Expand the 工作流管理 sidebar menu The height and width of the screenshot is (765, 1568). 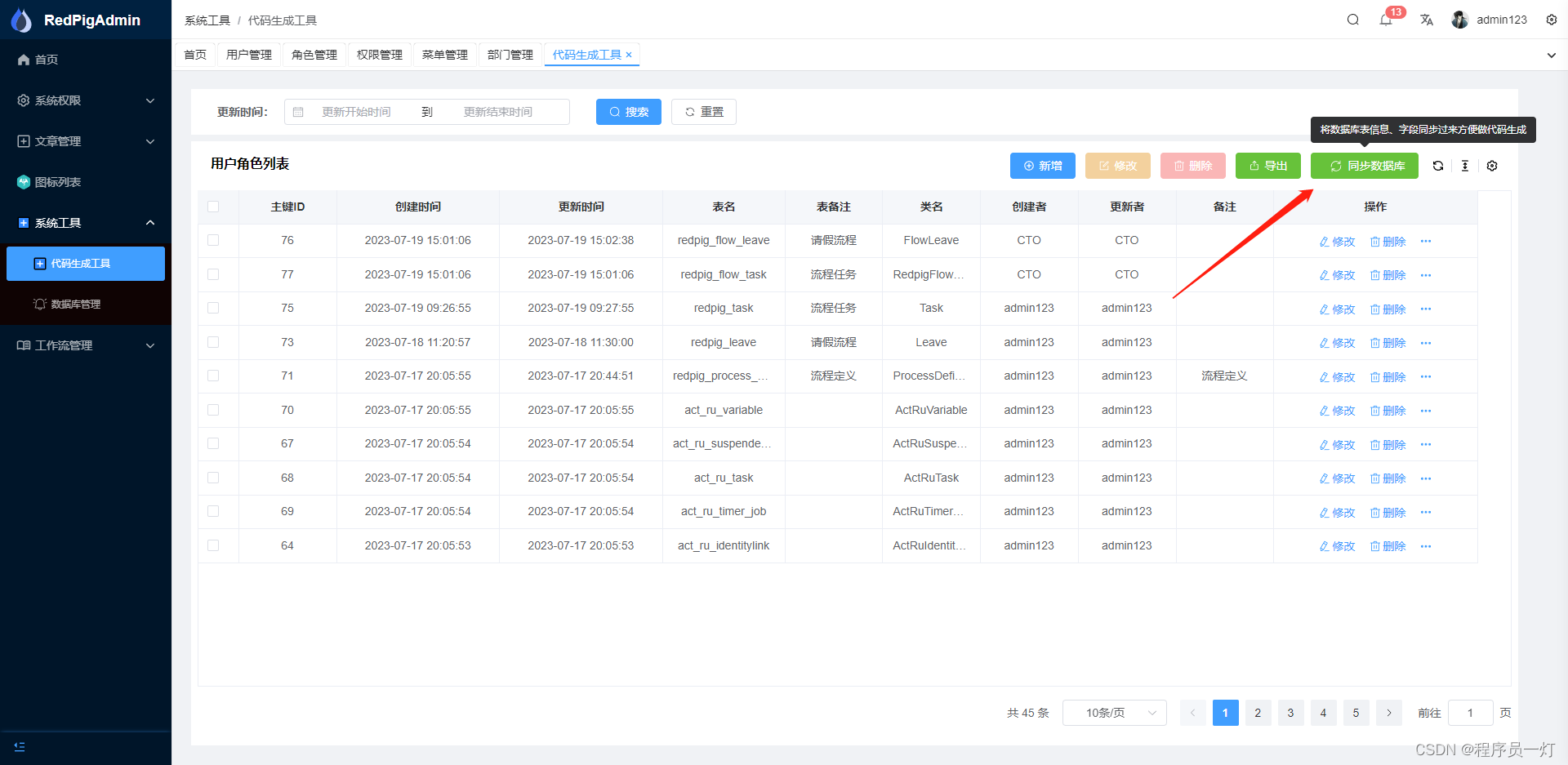tap(86, 345)
